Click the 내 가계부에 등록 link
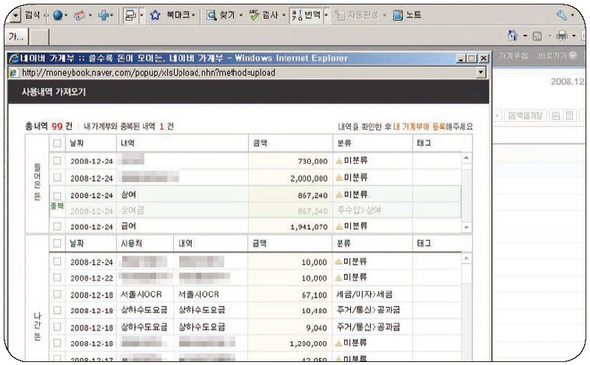590x365 pixels. (419, 126)
